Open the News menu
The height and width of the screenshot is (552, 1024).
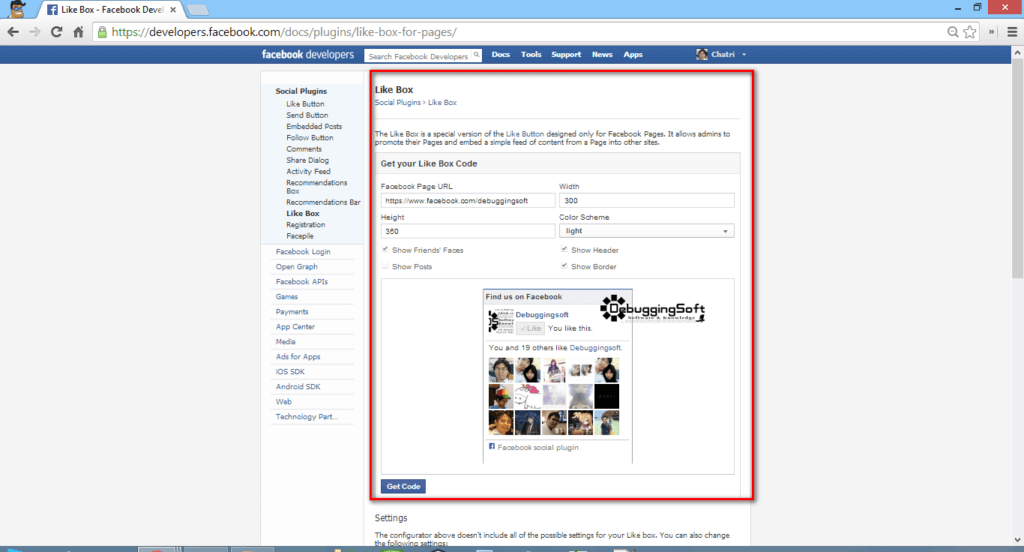pos(602,54)
